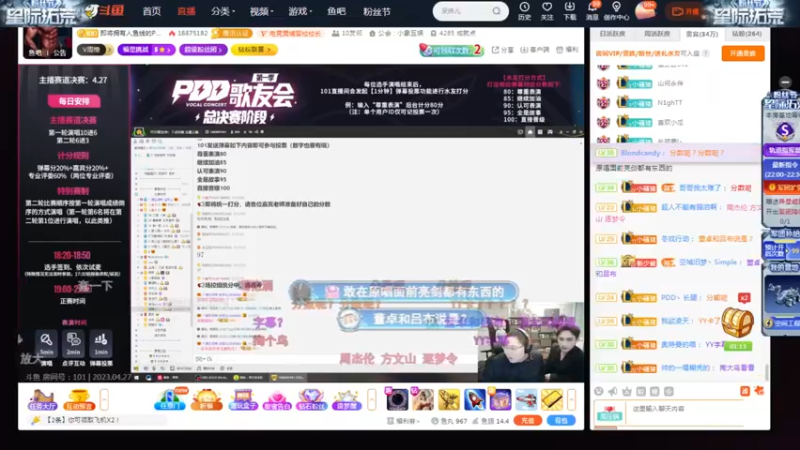800x450 pixels.
Task: Click the 充值 recharge button
Action: click(528, 421)
